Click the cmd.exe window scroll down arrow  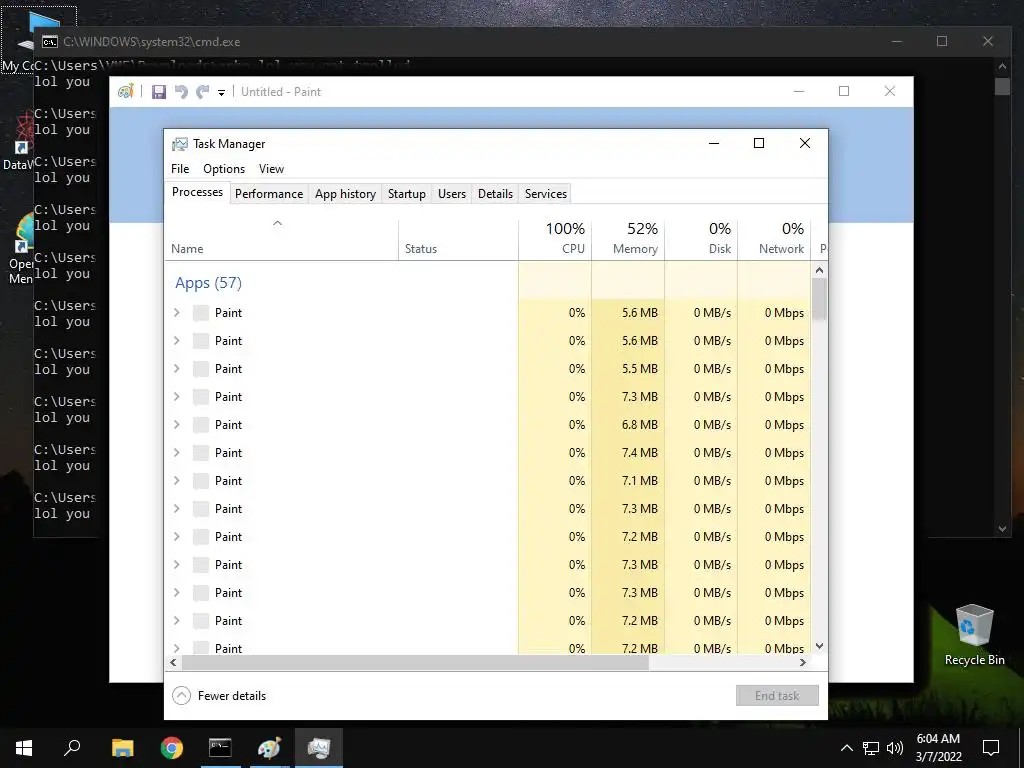1002,529
